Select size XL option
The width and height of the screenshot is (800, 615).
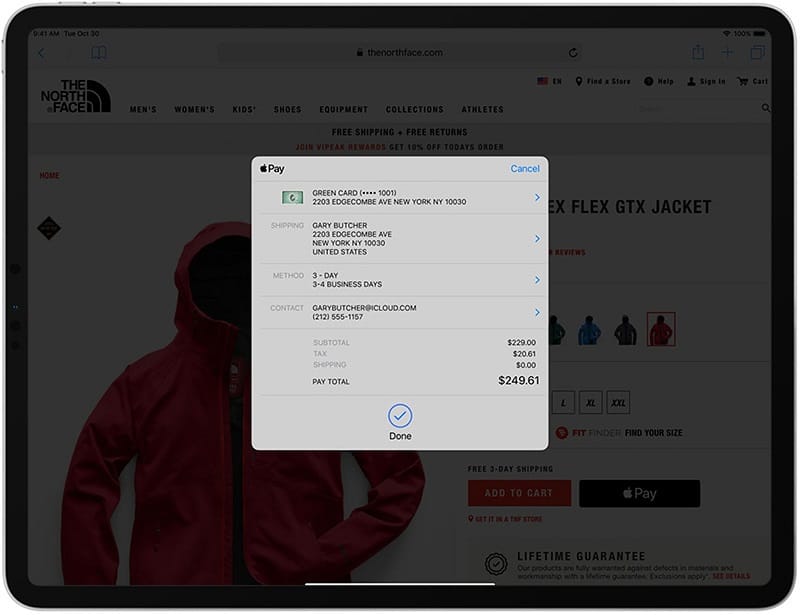pyautogui.click(x=590, y=402)
